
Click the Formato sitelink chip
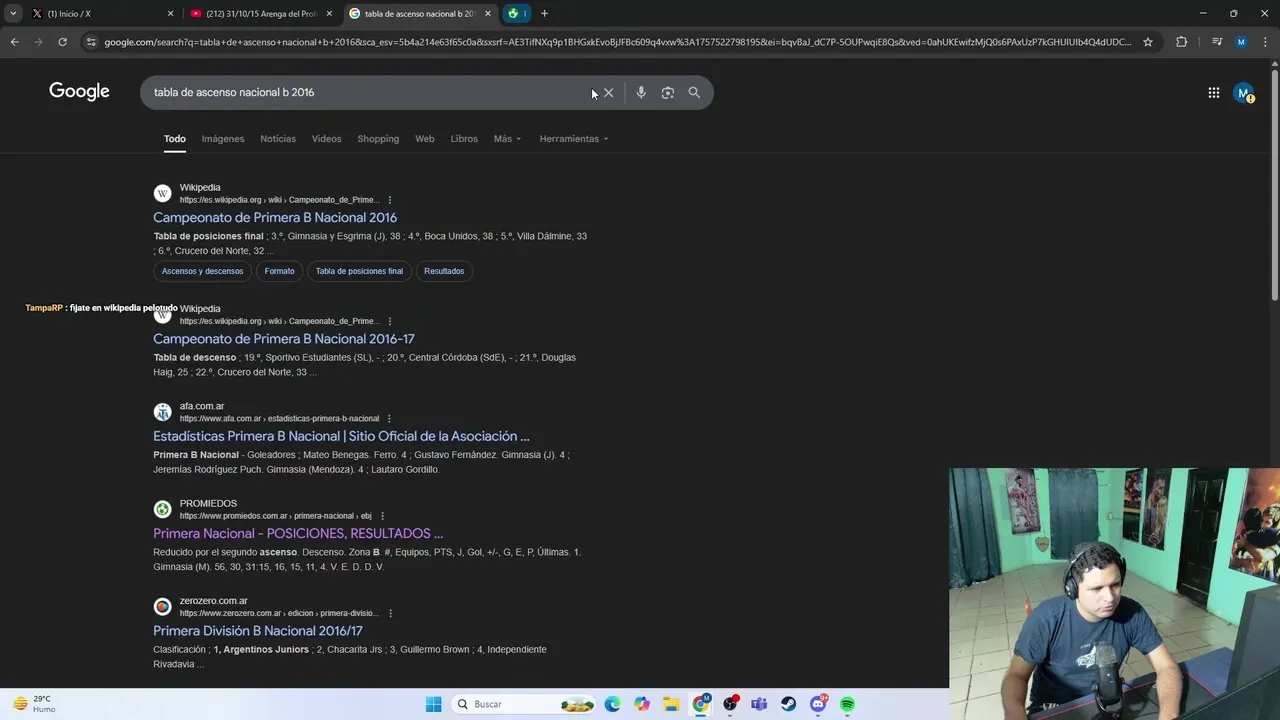tap(279, 271)
